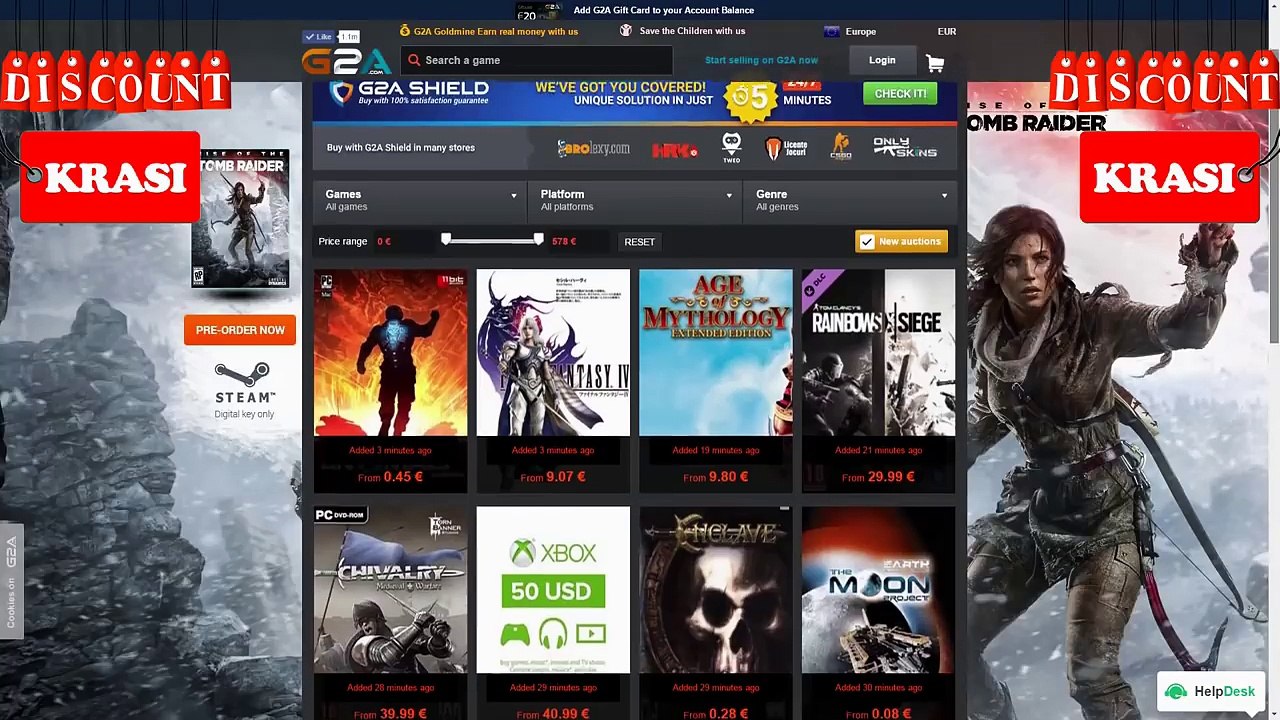Open Save the Children with us link

point(692,32)
